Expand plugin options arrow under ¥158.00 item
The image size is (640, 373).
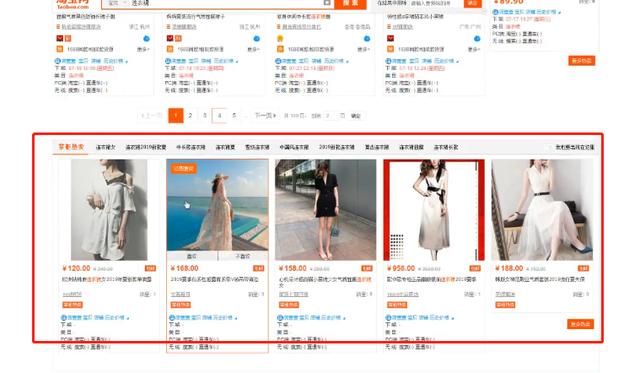(x=344, y=318)
